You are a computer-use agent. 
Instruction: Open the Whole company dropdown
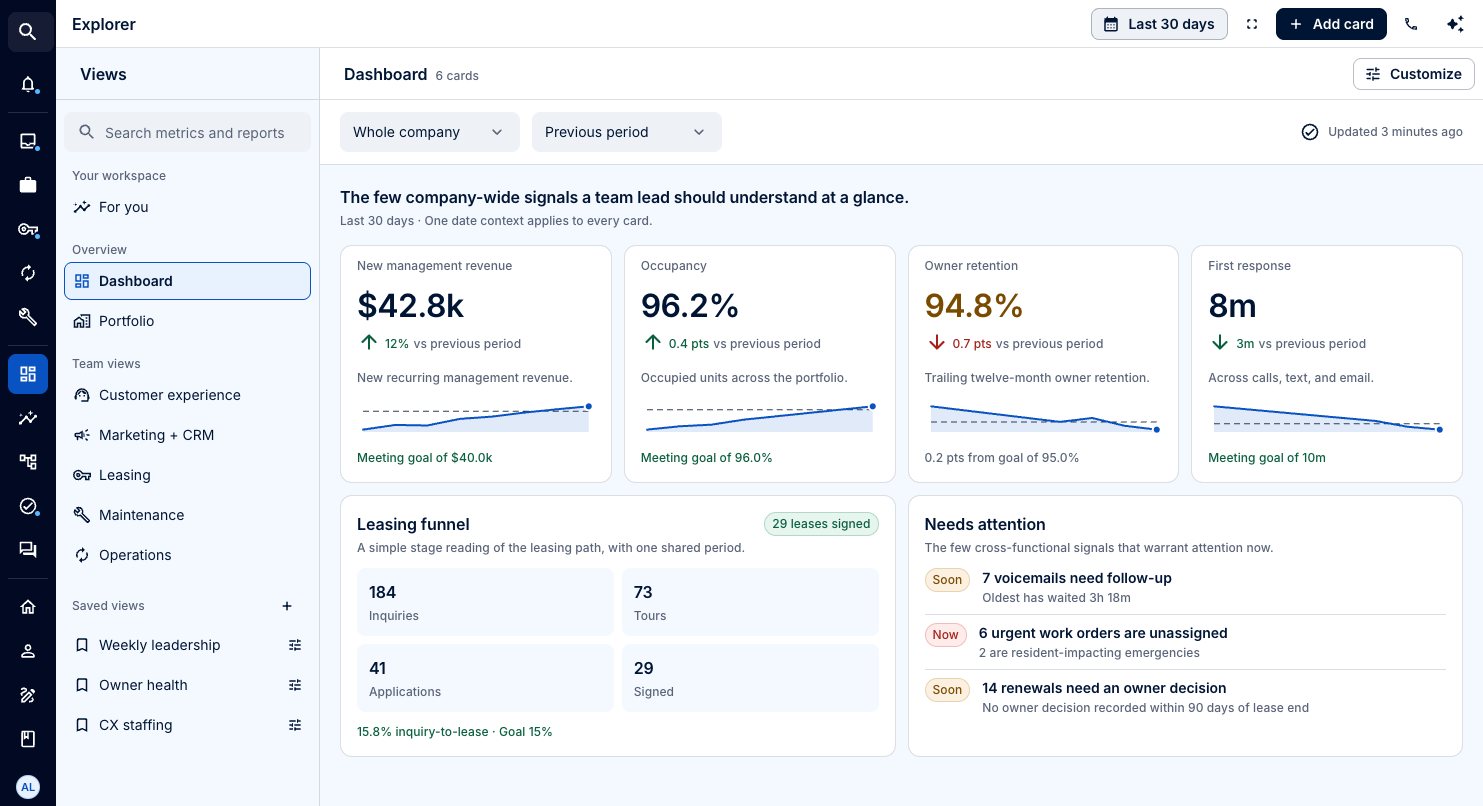(x=430, y=132)
